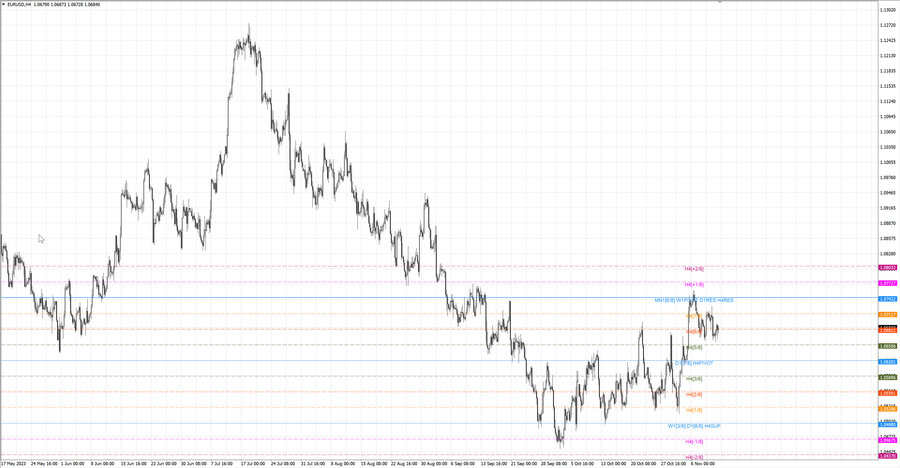Select the H4[+2/8] level label
This screenshot has width=900, height=468.
[x=694, y=269]
